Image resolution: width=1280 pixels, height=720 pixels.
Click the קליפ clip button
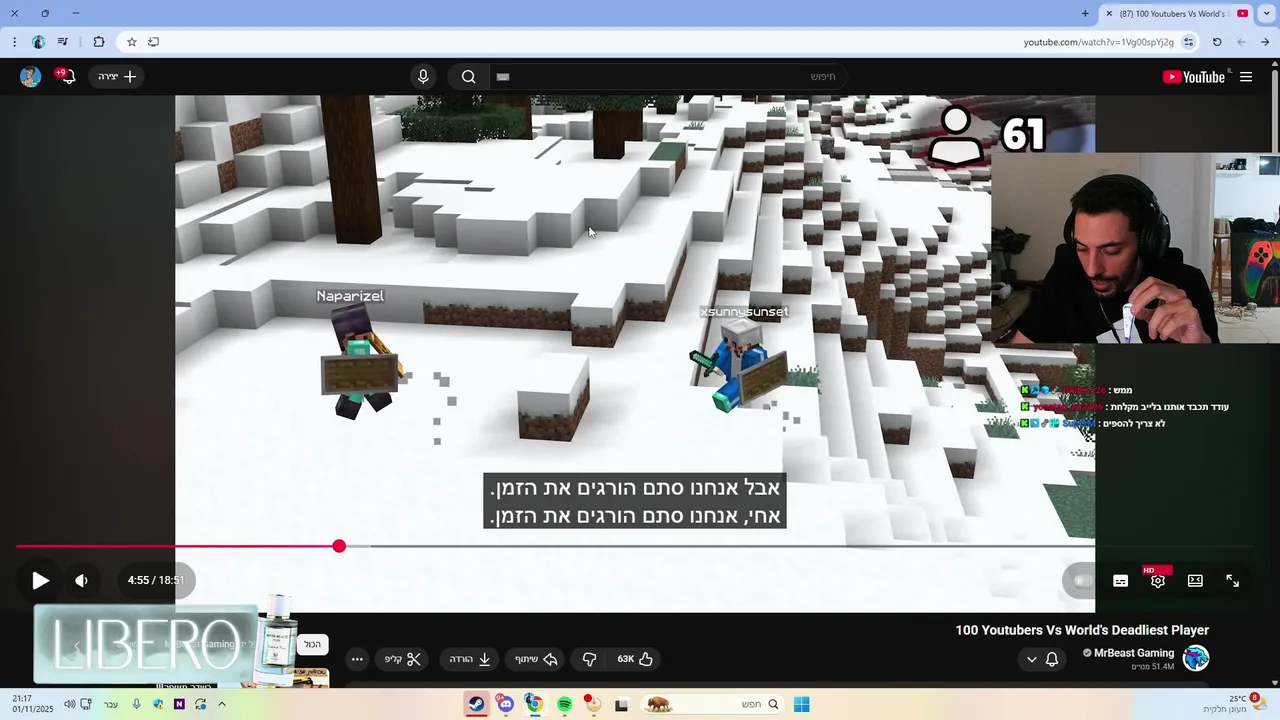[403, 659]
